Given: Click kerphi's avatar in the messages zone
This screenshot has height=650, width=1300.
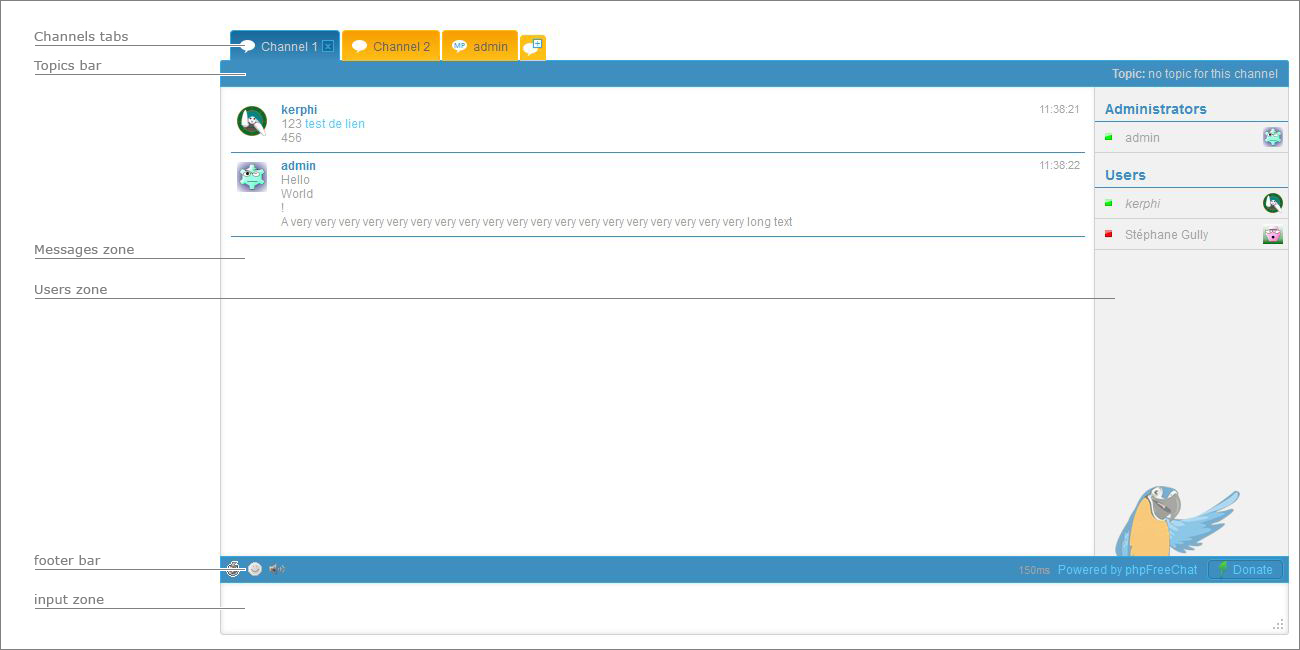Looking at the screenshot, I should pyautogui.click(x=252, y=121).
